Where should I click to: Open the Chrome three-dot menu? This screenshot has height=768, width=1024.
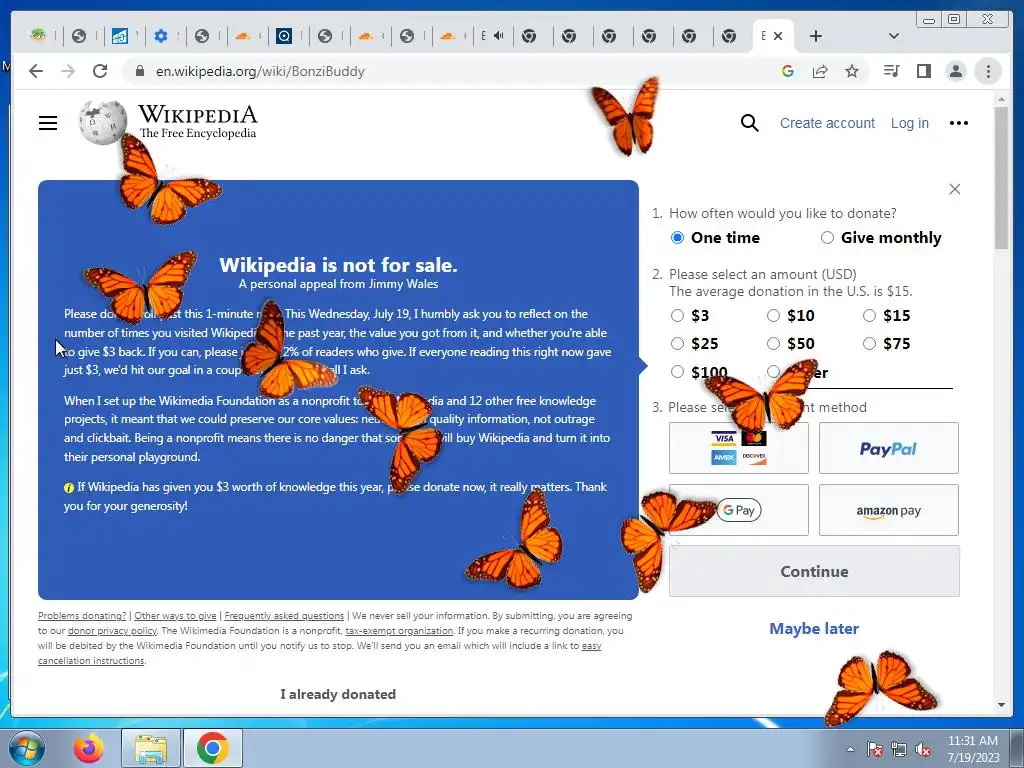(988, 71)
